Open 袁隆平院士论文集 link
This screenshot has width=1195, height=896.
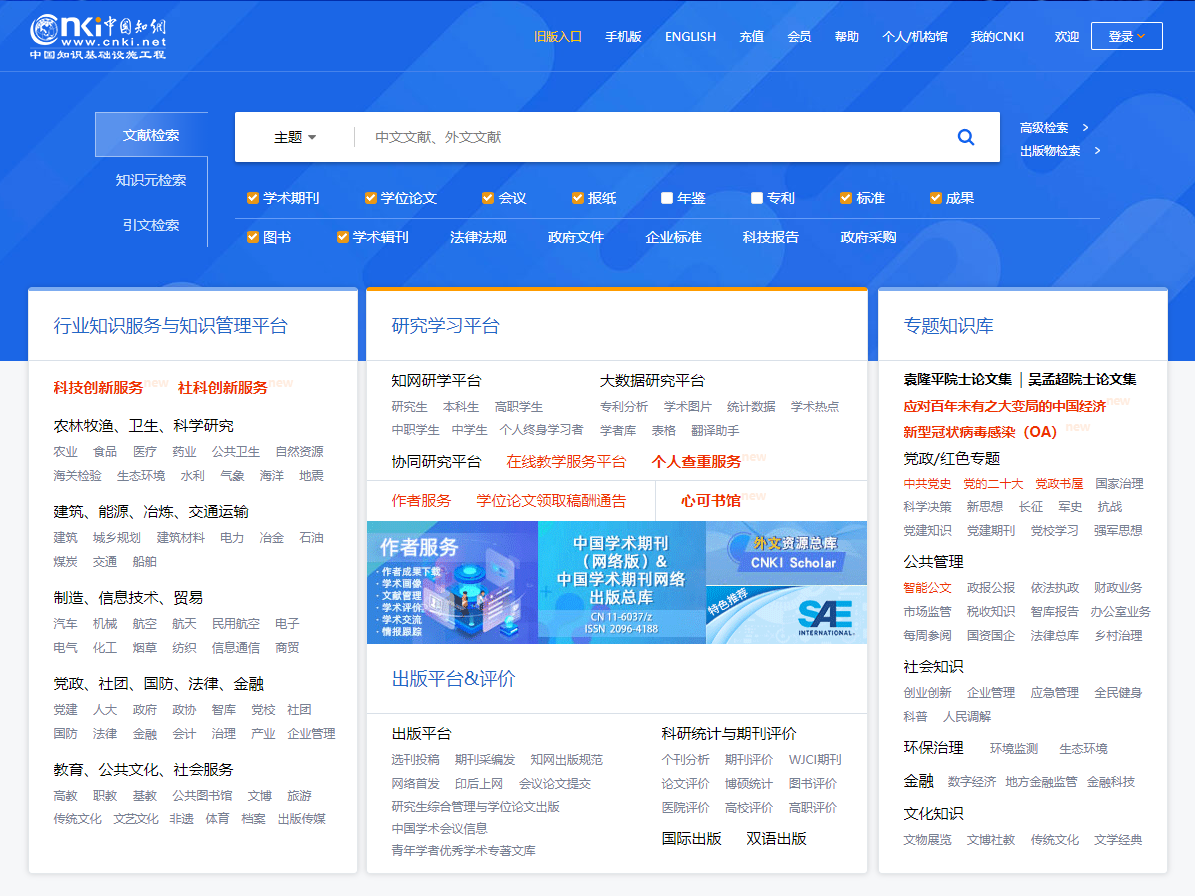pyautogui.click(x=957, y=379)
